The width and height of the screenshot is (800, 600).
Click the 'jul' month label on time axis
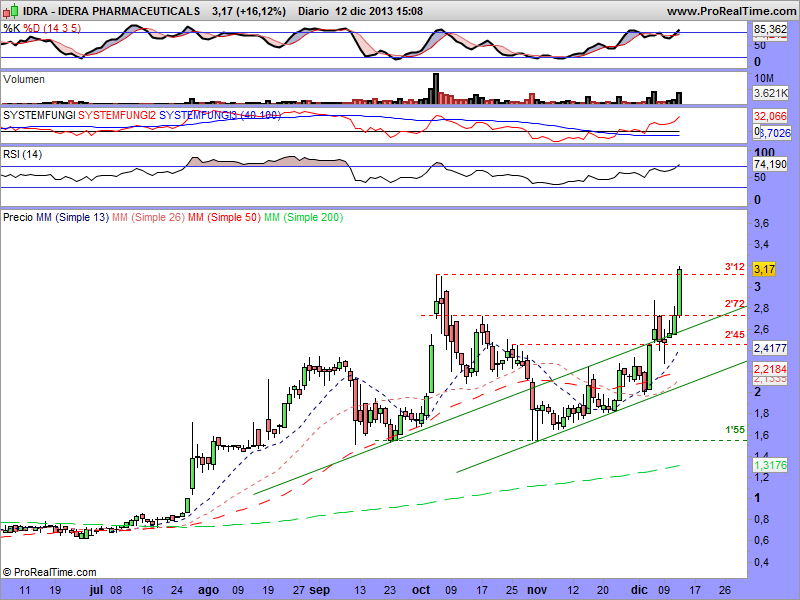96,590
